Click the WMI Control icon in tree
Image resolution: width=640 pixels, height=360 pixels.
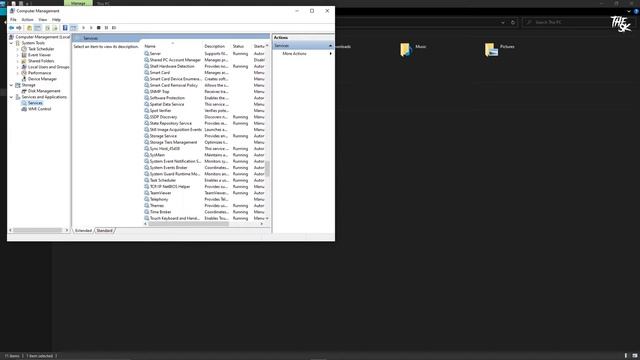tap(24, 109)
